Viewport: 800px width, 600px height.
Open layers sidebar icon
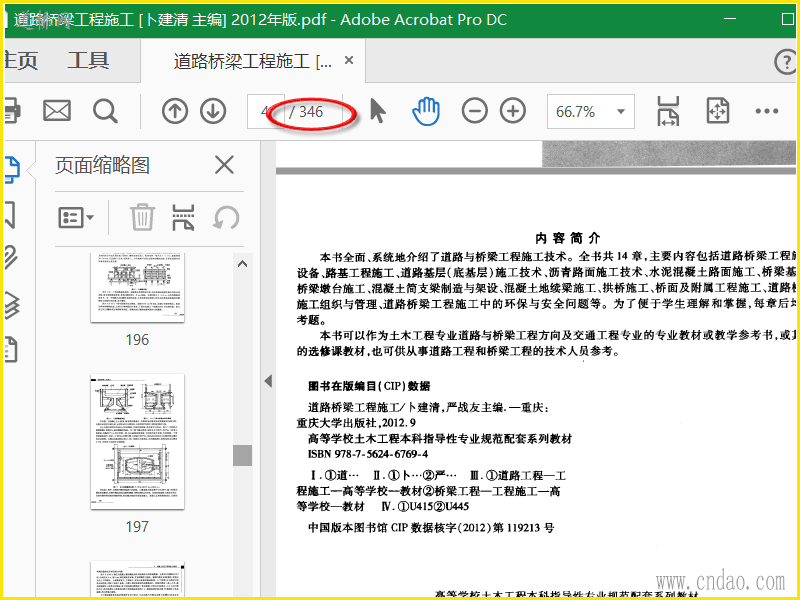click(x=12, y=305)
